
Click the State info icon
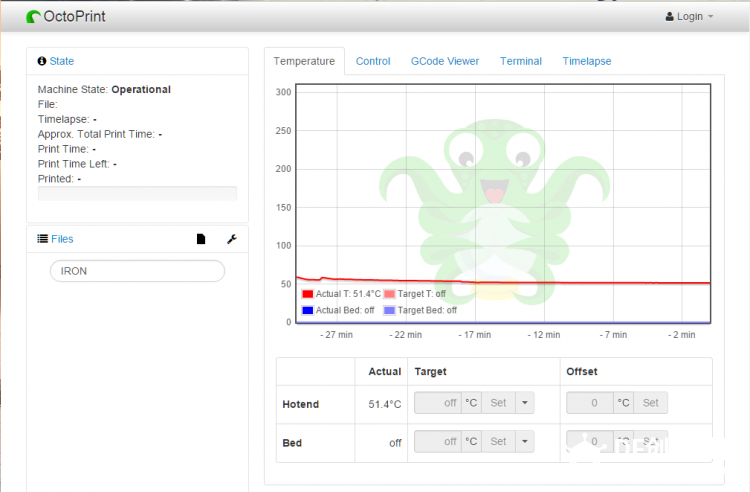[42, 61]
